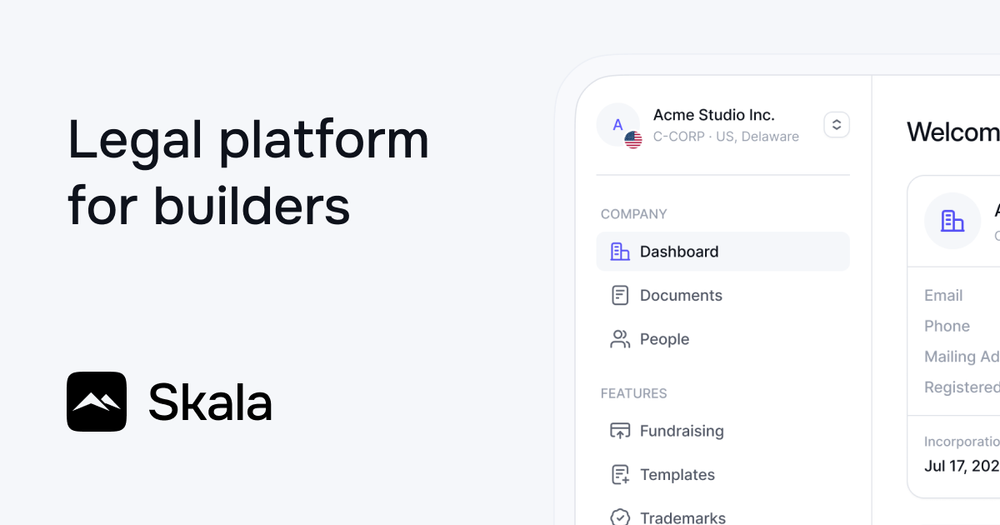This screenshot has width=1000, height=525.
Task: Open the company switcher chevron button
Action: pyautogui.click(x=836, y=124)
